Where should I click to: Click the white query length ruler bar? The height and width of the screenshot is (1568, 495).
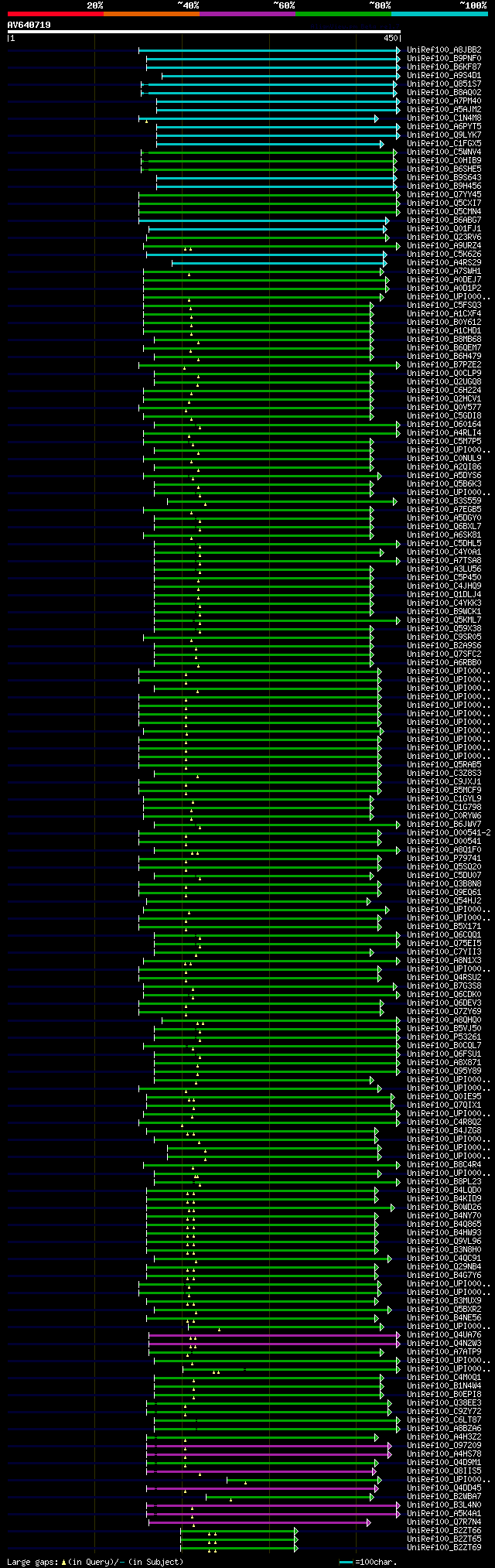[x=204, y=32]
